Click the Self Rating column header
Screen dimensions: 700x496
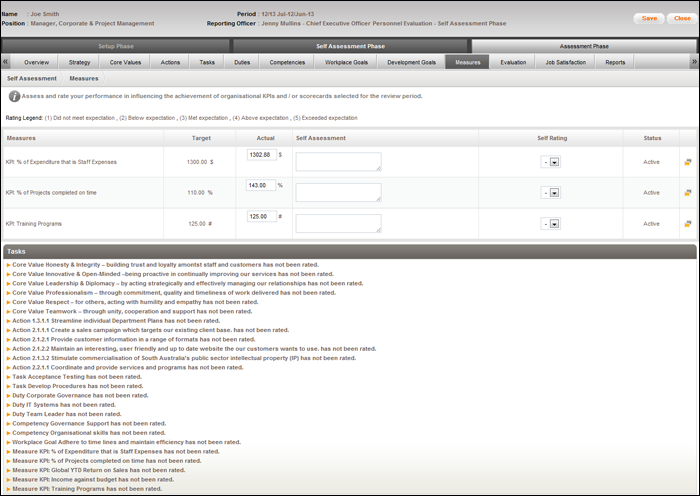click(x=552, y=138)
